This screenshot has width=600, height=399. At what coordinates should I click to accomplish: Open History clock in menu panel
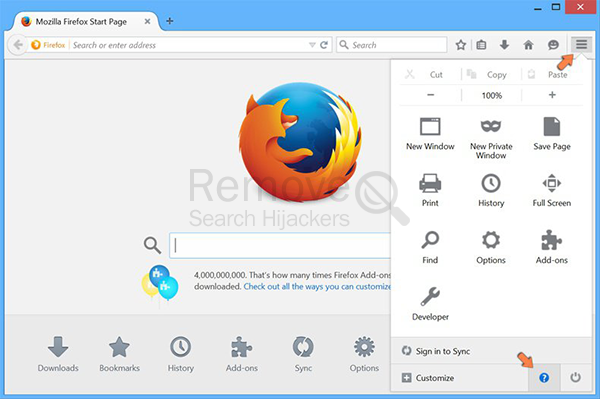(x=491, y=190)
